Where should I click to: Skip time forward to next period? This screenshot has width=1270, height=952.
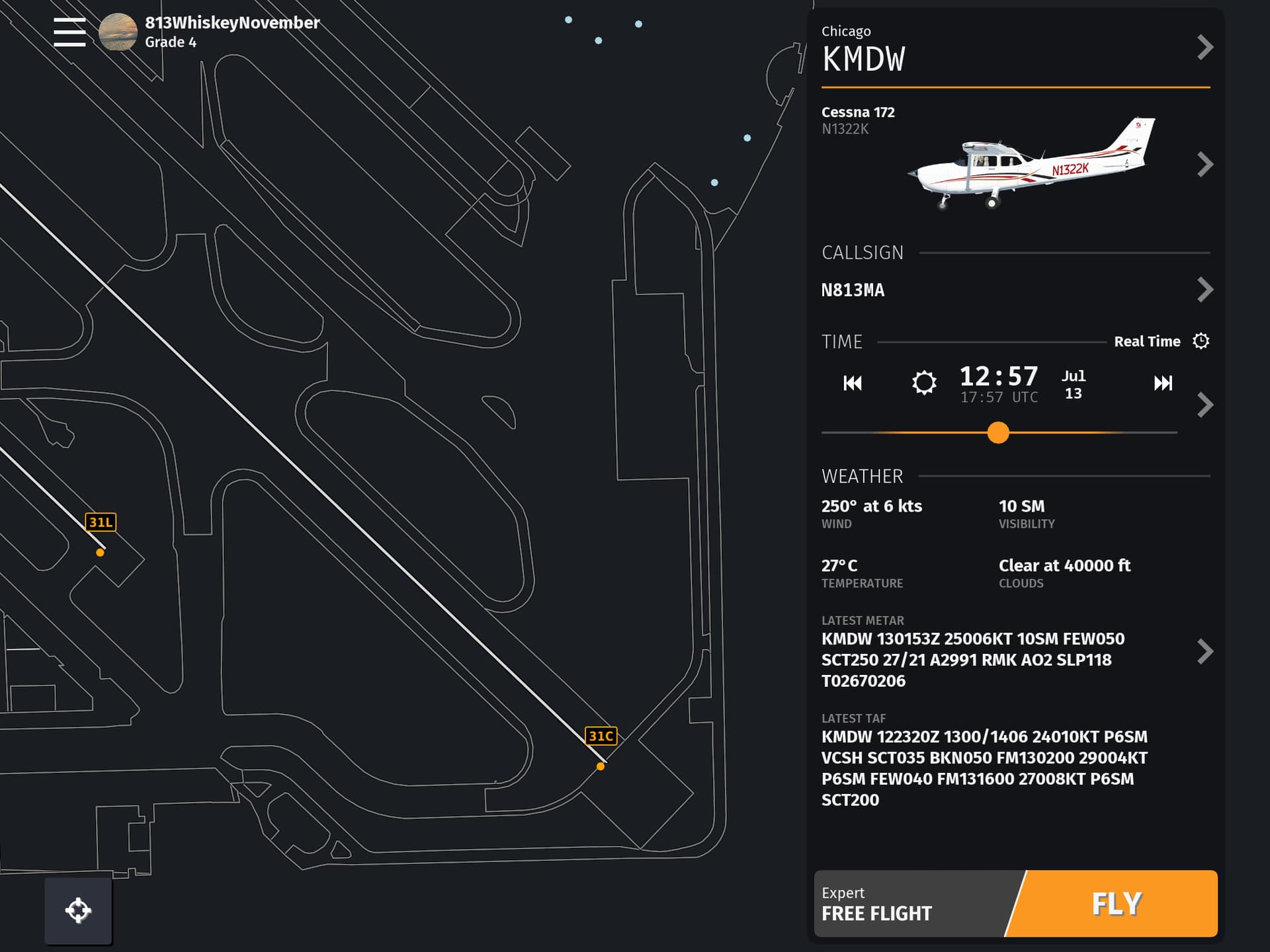1163,383
